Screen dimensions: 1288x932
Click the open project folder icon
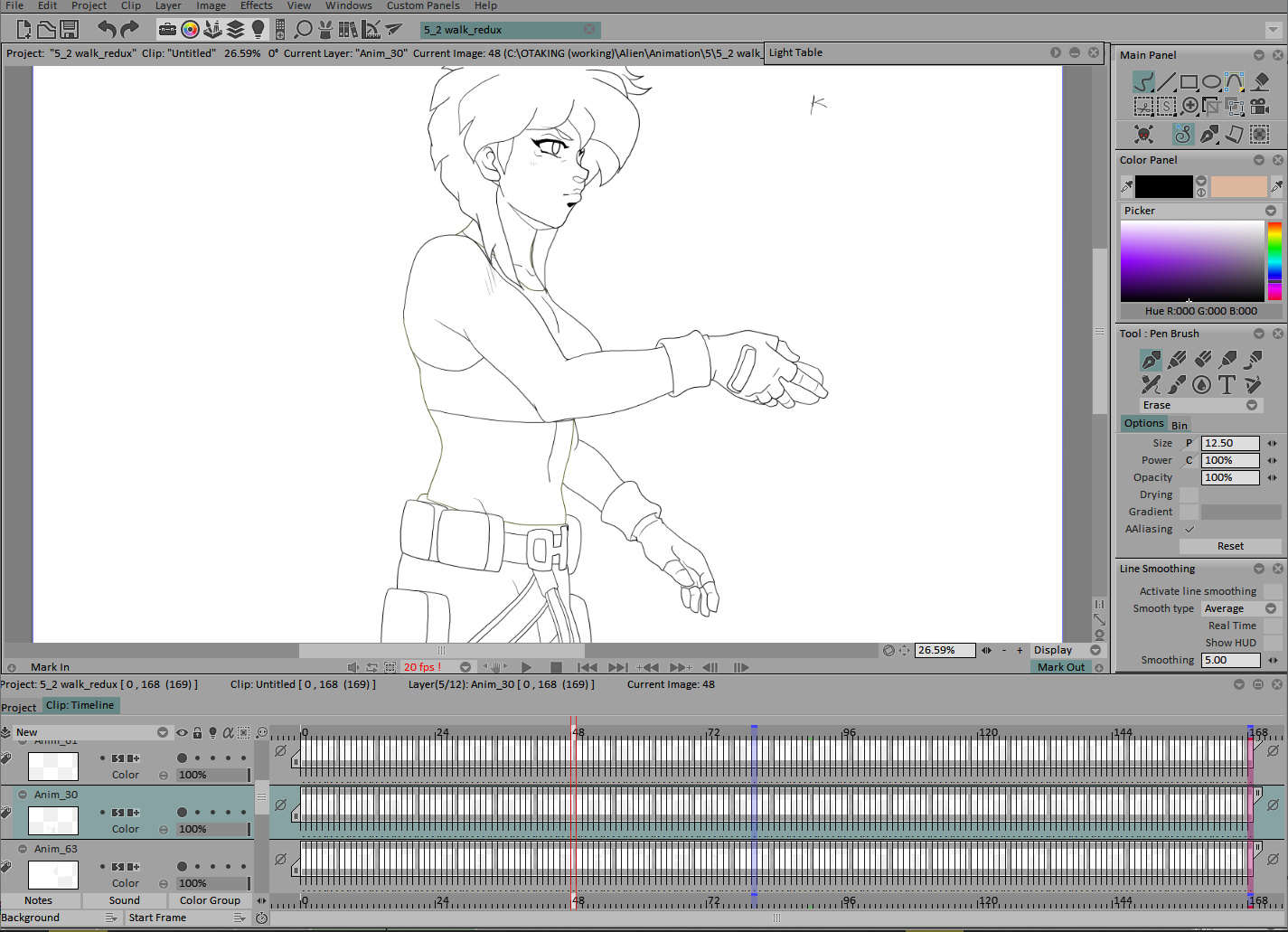point(47,30)
